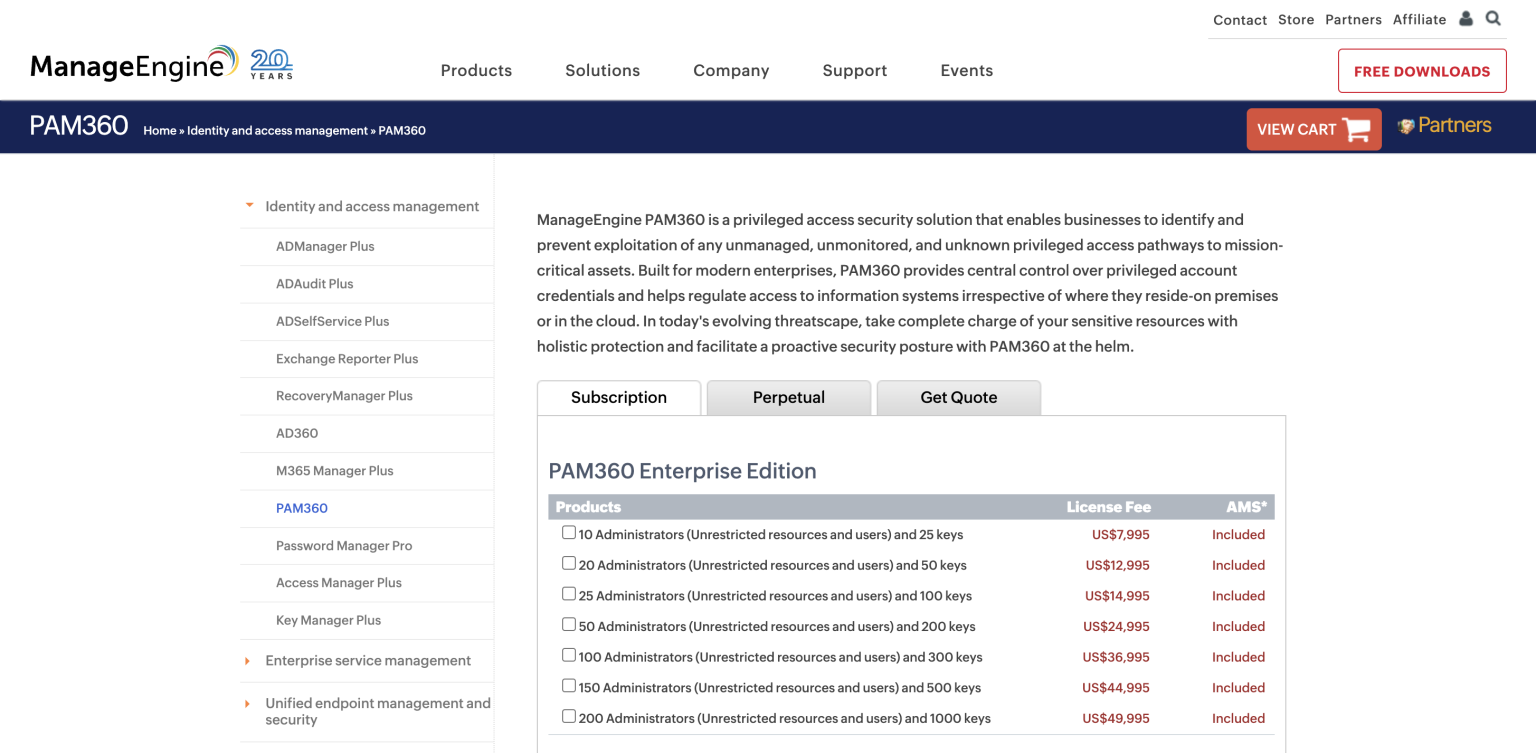
Task: Check the 10 Administrators and 25 keys option
Action: pyautogui.click(x=568, y=533)
